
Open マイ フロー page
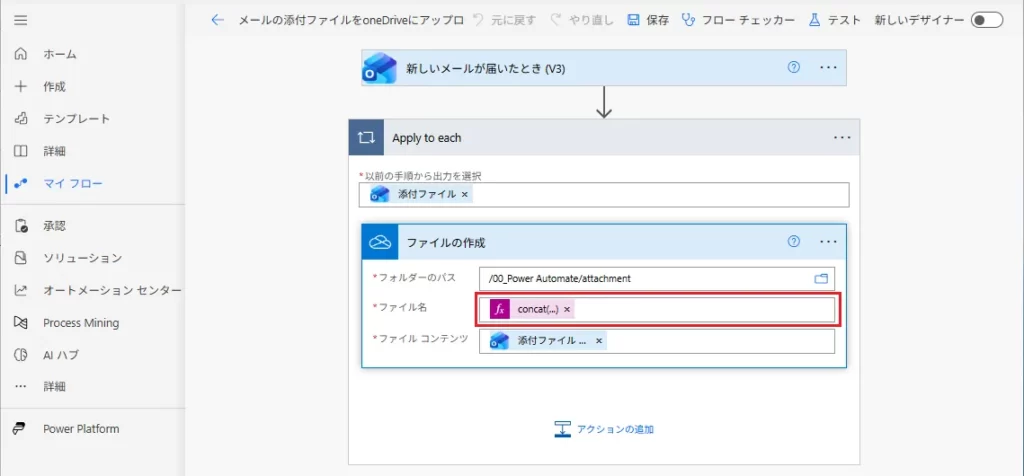[x=72, y=183]
